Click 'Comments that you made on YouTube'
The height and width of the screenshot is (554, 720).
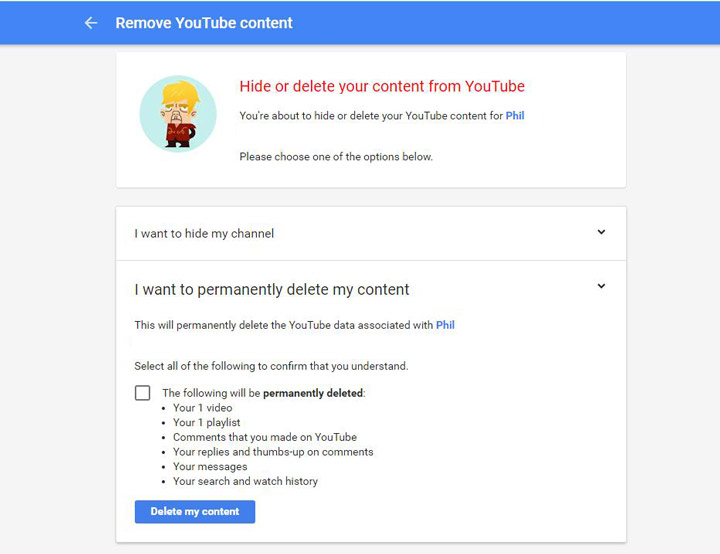pos(265,437)
